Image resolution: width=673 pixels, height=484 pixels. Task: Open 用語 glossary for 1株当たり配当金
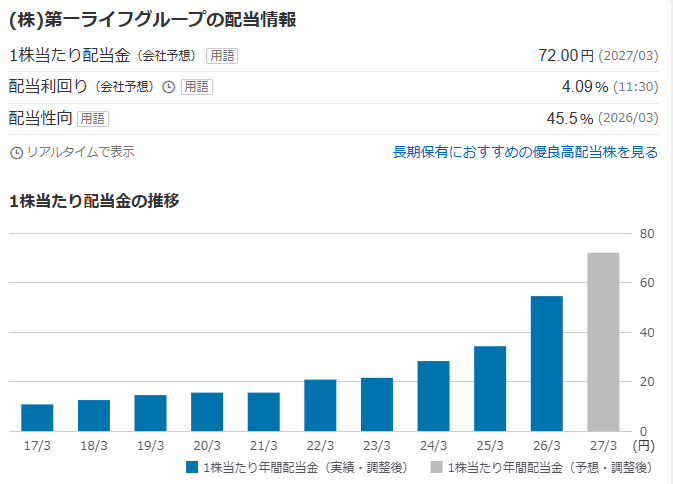click(x=222, y=56)
